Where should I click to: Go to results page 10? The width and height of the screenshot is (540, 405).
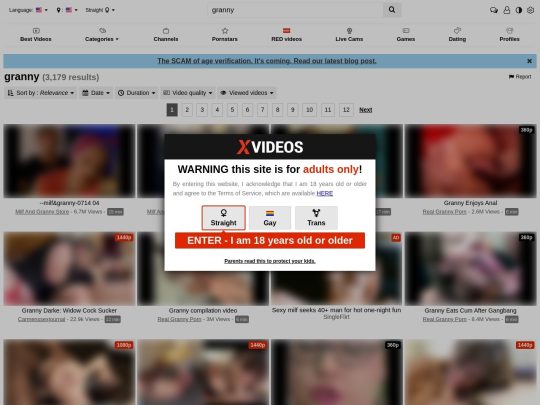coord(309,110)
